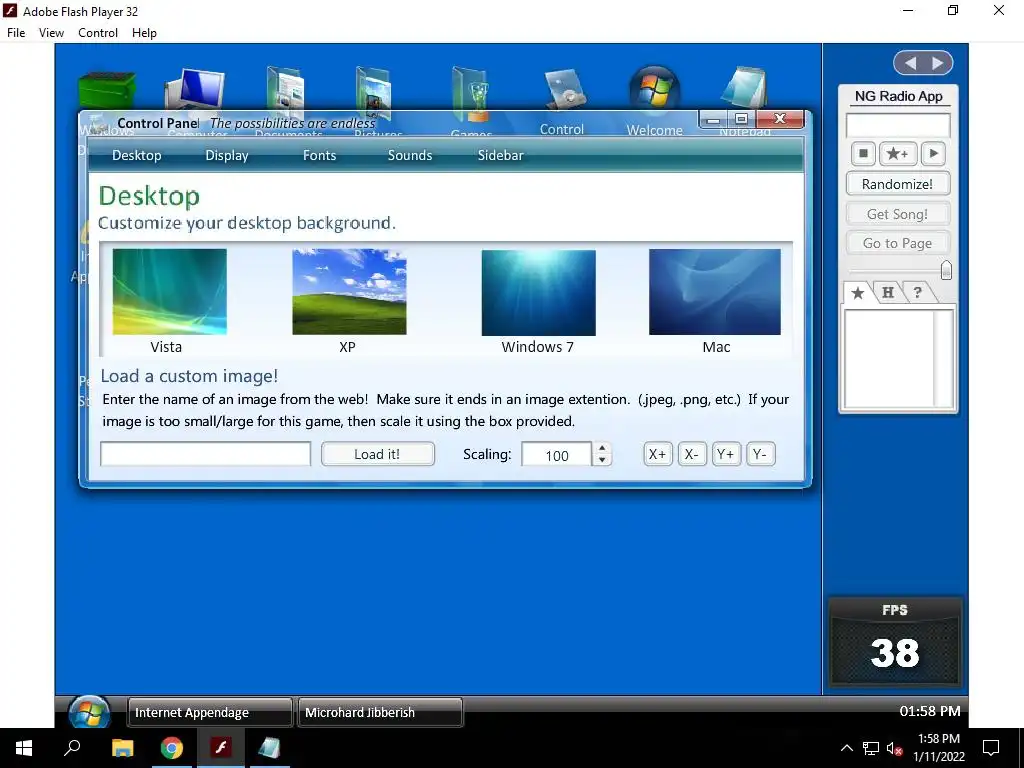
Task: Click the Randomize! button
Action: pos(897,184)
